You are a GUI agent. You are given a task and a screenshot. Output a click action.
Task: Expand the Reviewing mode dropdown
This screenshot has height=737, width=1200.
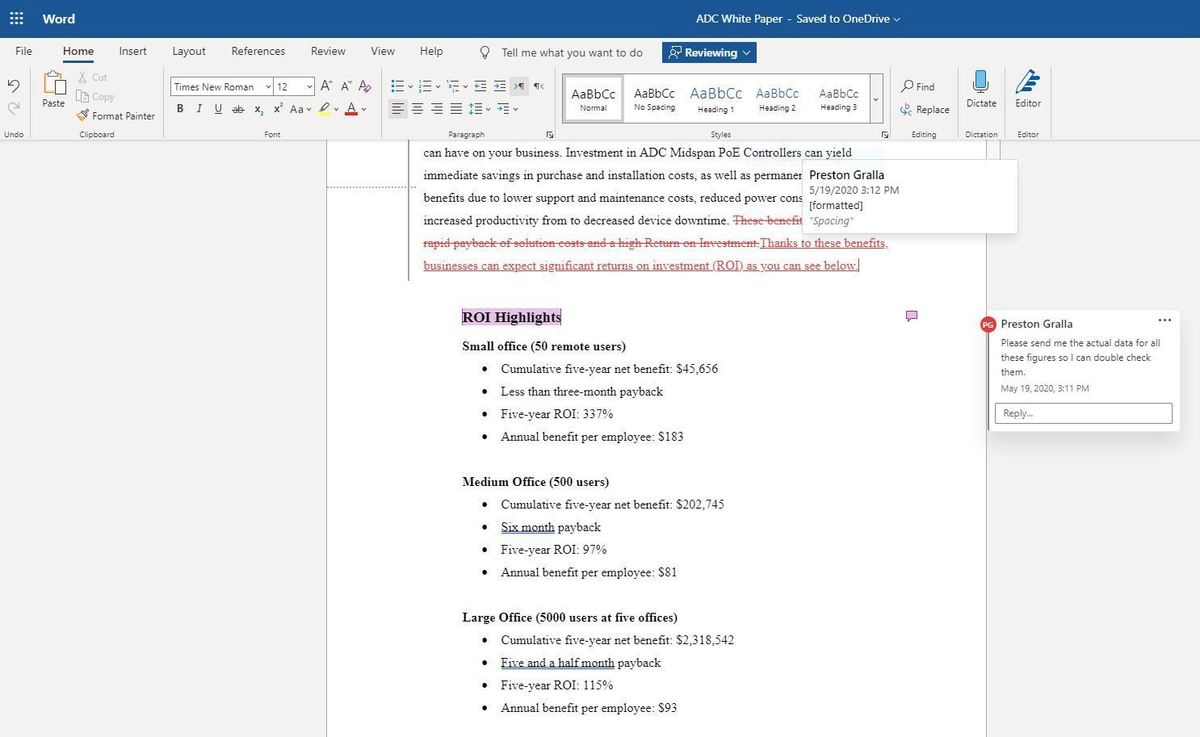click(709, 52)
